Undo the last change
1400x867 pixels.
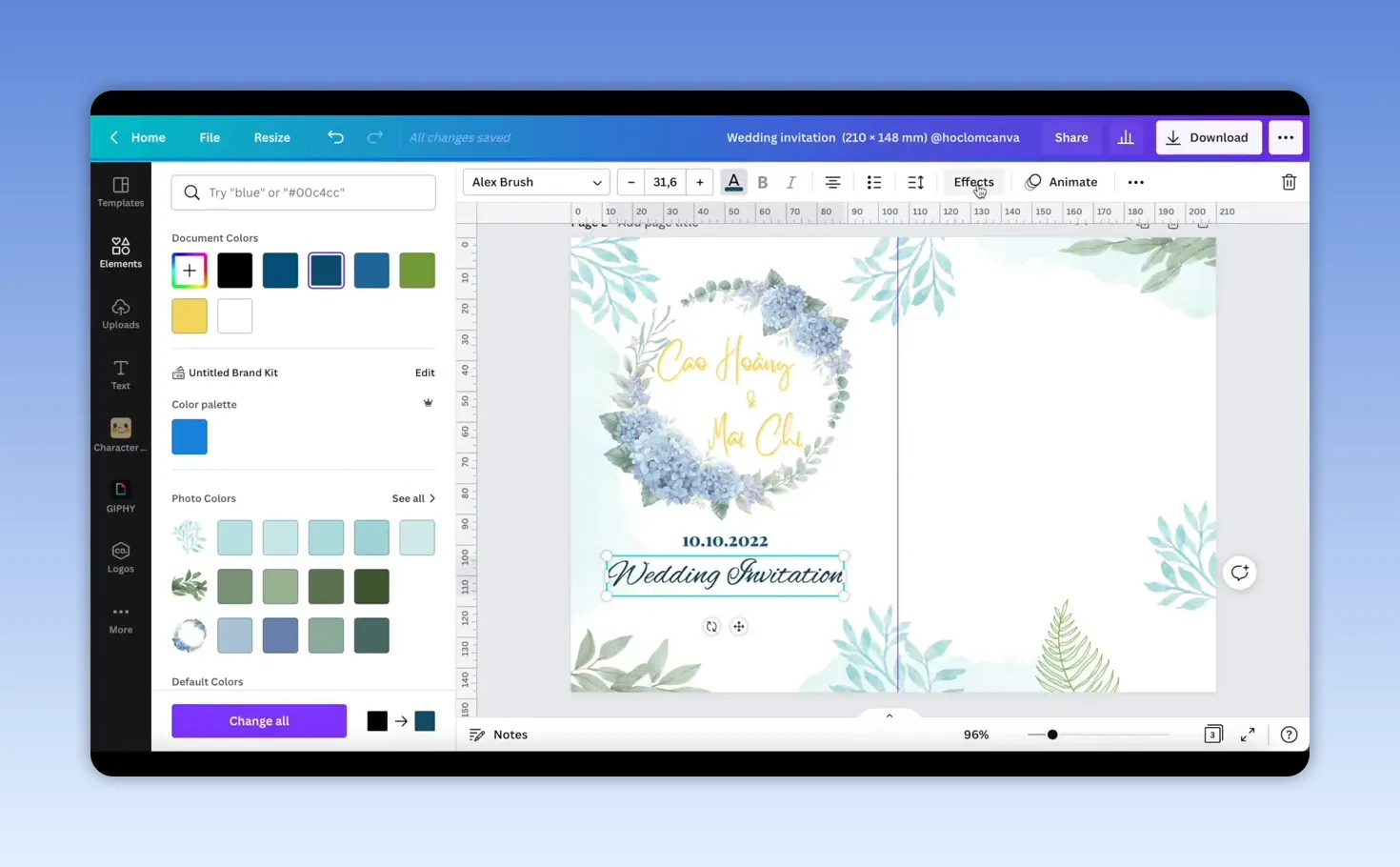coord(335,137)
